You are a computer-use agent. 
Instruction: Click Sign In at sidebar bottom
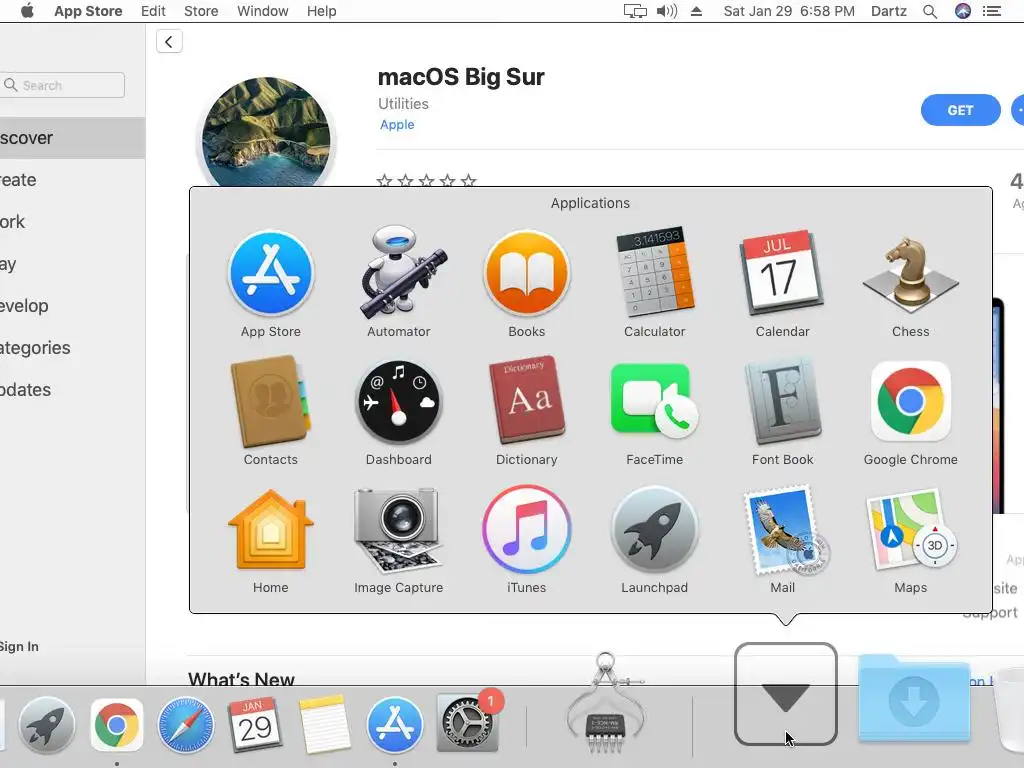[x=20, y=647]
